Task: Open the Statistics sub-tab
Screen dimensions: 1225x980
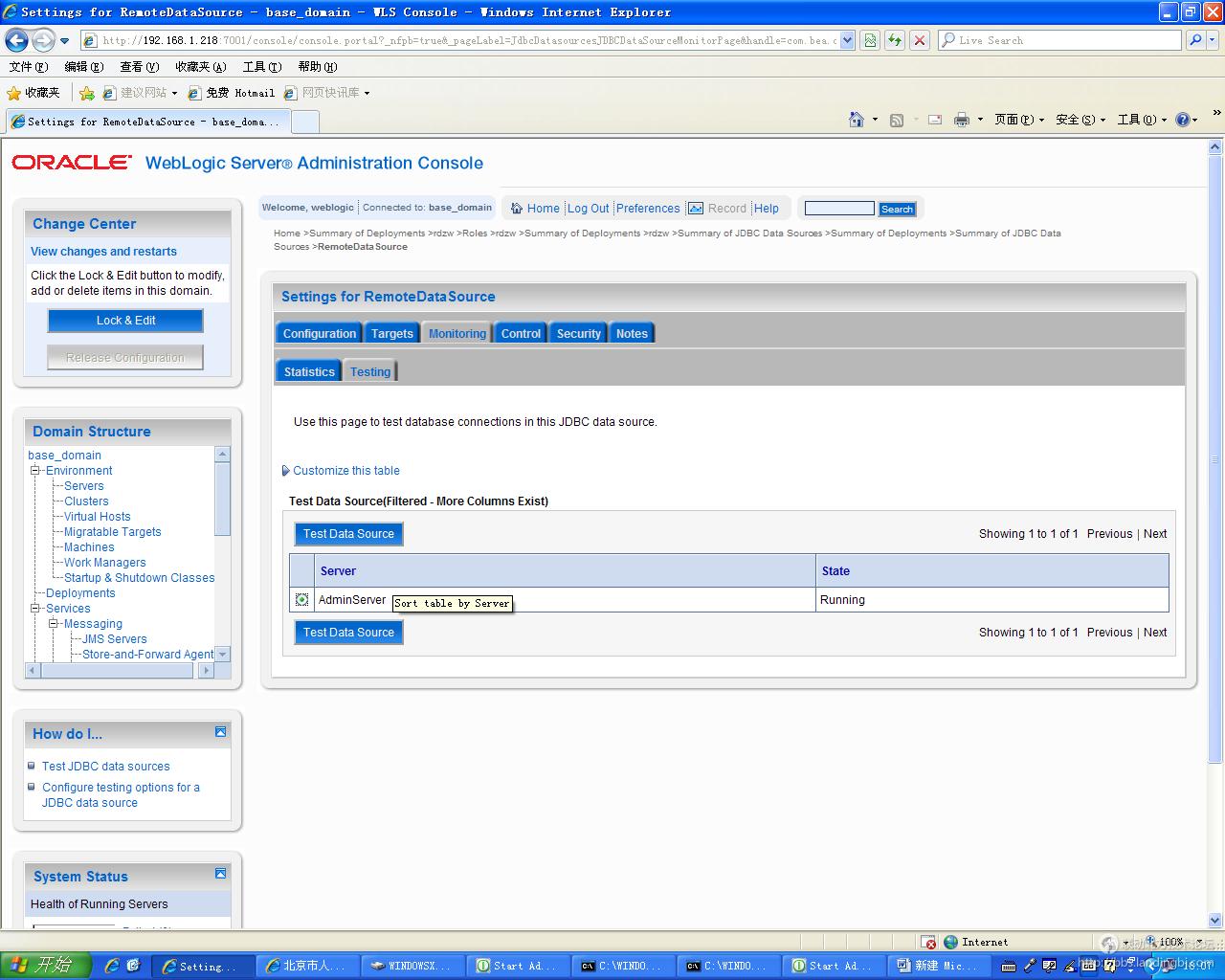Action: [309, 372]
